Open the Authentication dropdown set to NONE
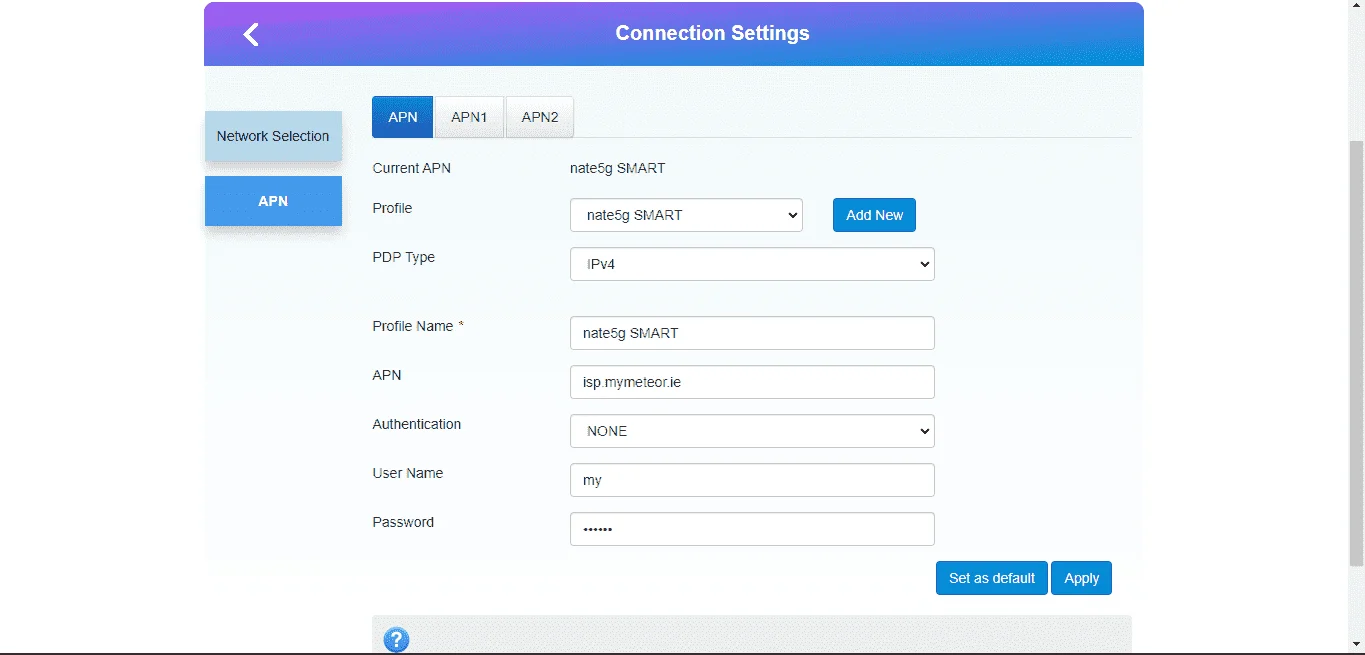The width and height of the screenshot is (1365, 655). [752, 431]
